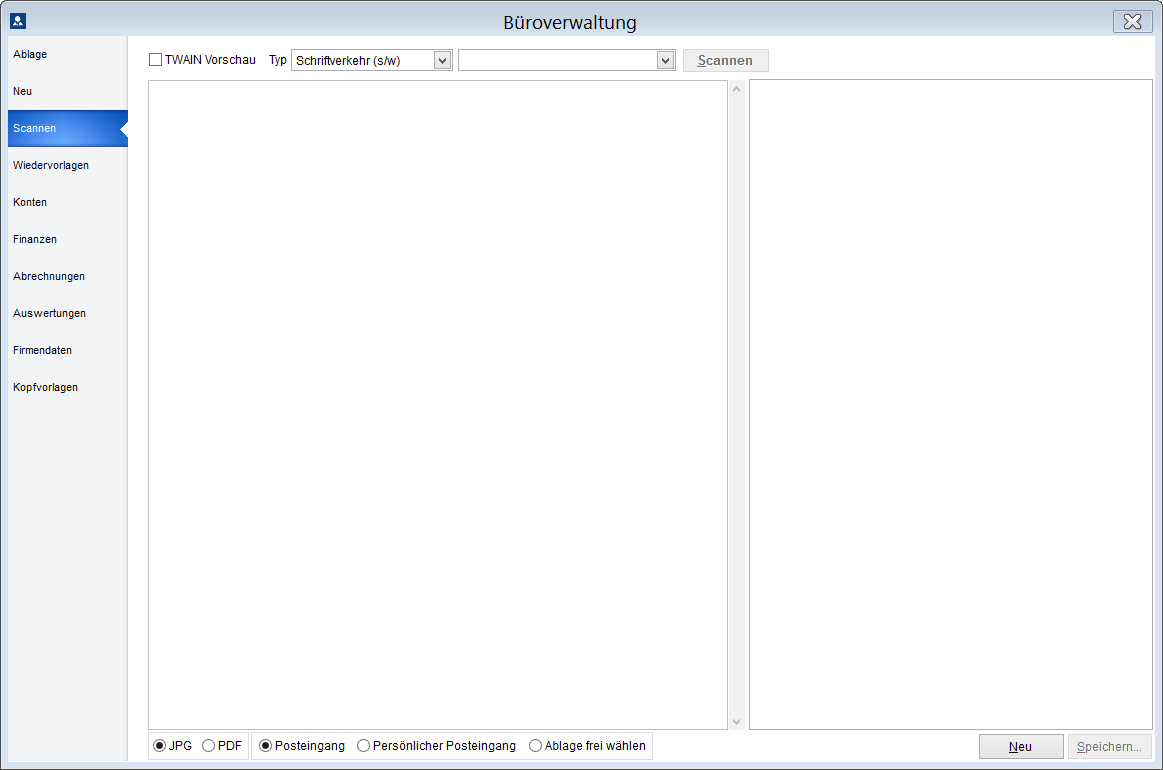Choose the PDF format radio button

coord(208,746)
